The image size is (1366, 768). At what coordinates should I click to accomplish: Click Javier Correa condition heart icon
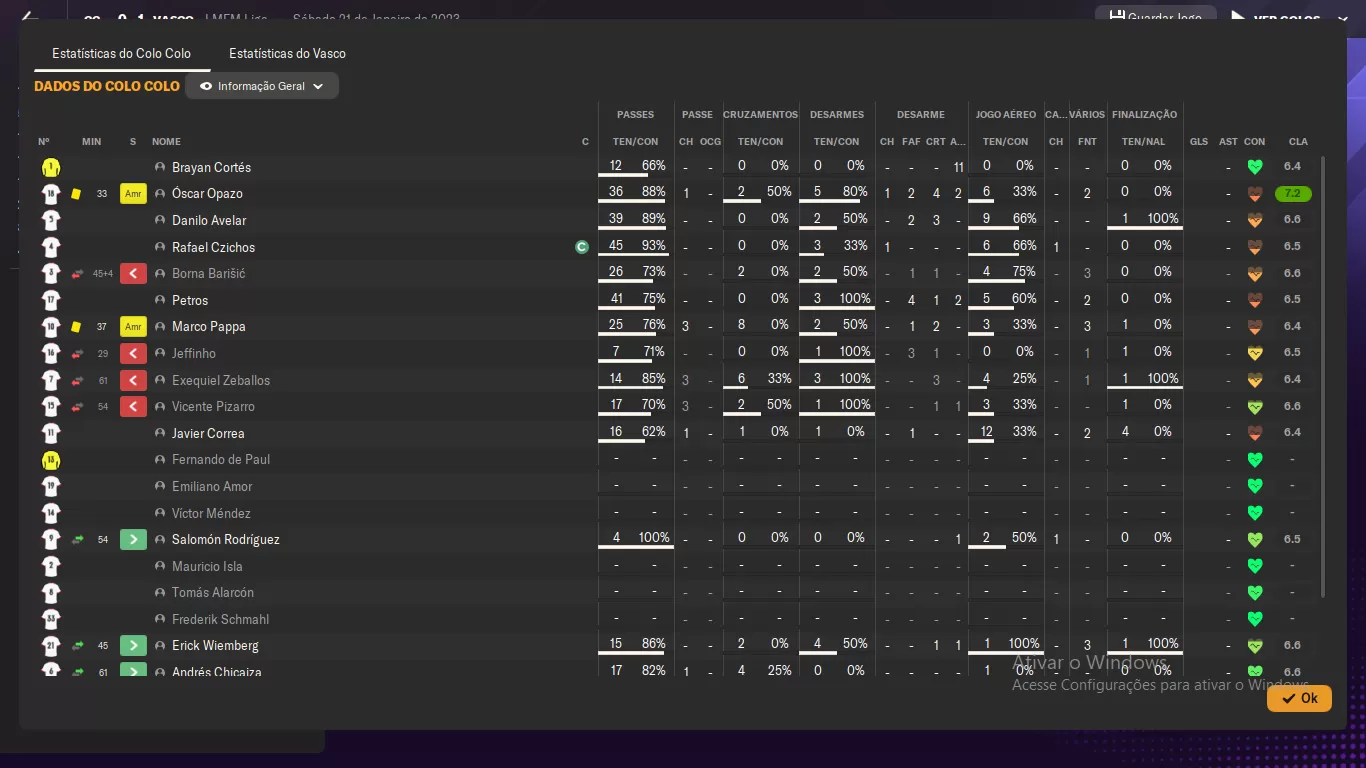coord(1255,433)
